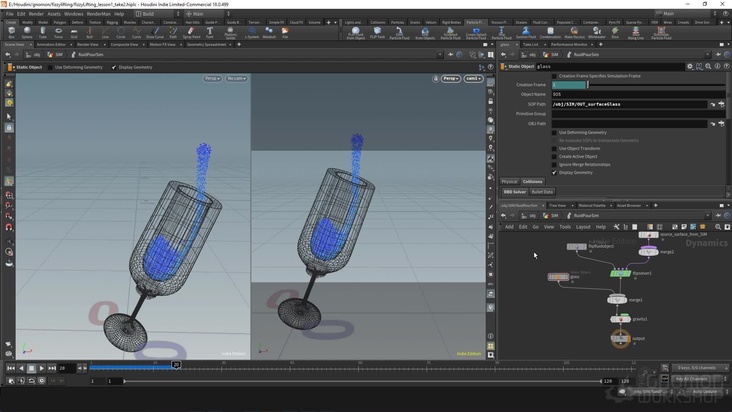The width and height of the screenshot is (732, 412).
Task: Enable Use Deforming Geometry checkbox in parameters
Action: tap(555, 132)
